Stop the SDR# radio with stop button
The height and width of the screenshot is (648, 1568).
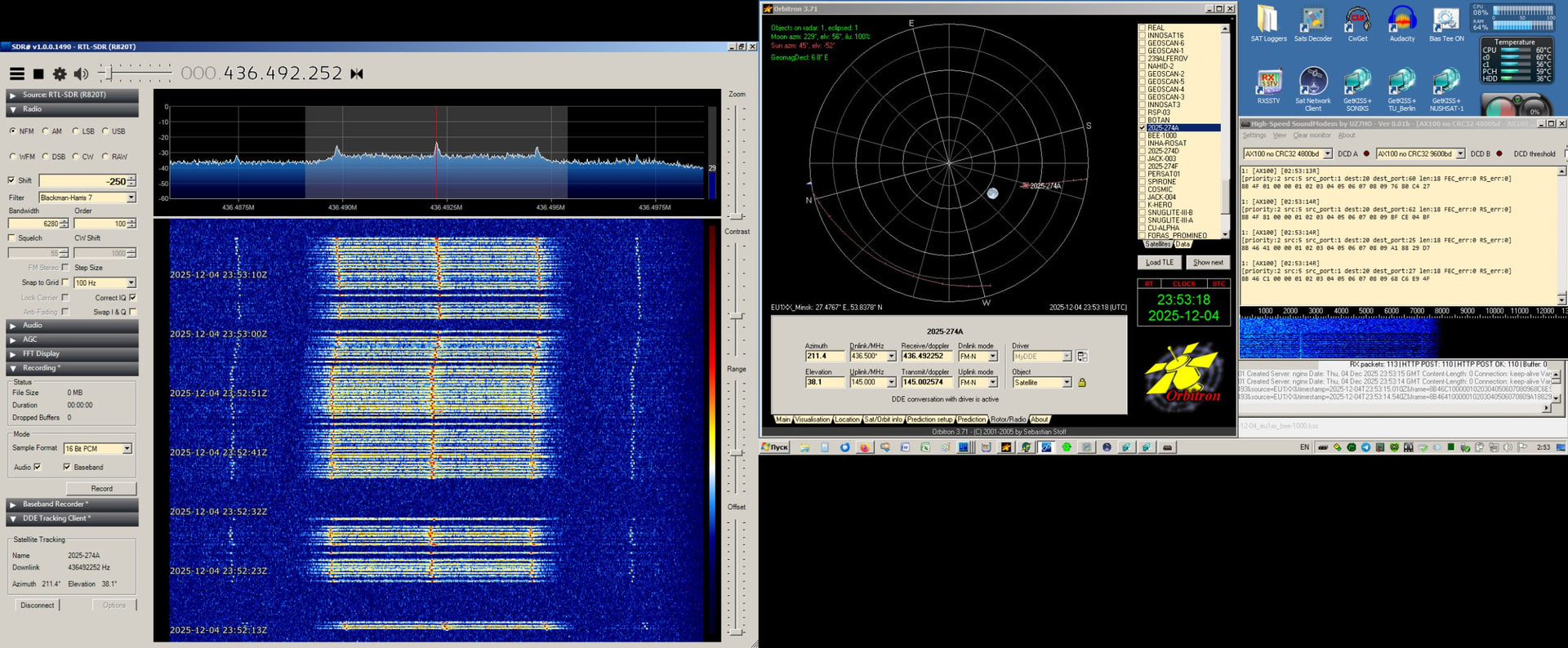[38, 73]
